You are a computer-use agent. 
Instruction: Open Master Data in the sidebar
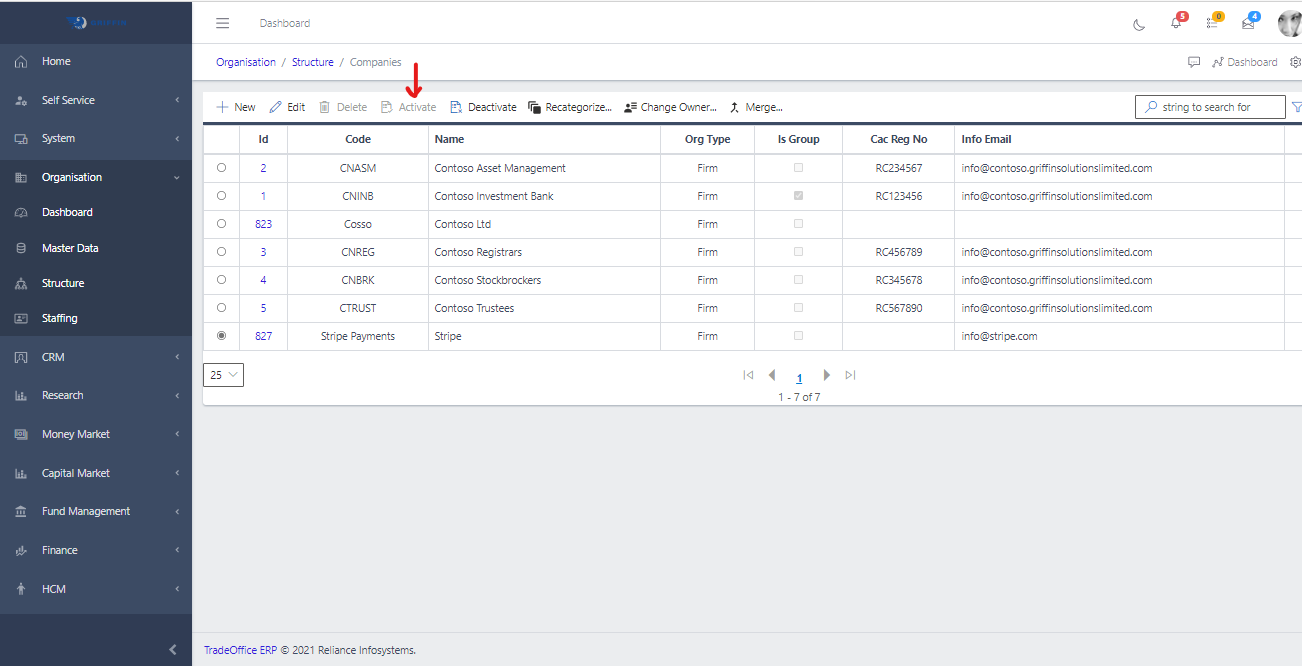(70, 248)
